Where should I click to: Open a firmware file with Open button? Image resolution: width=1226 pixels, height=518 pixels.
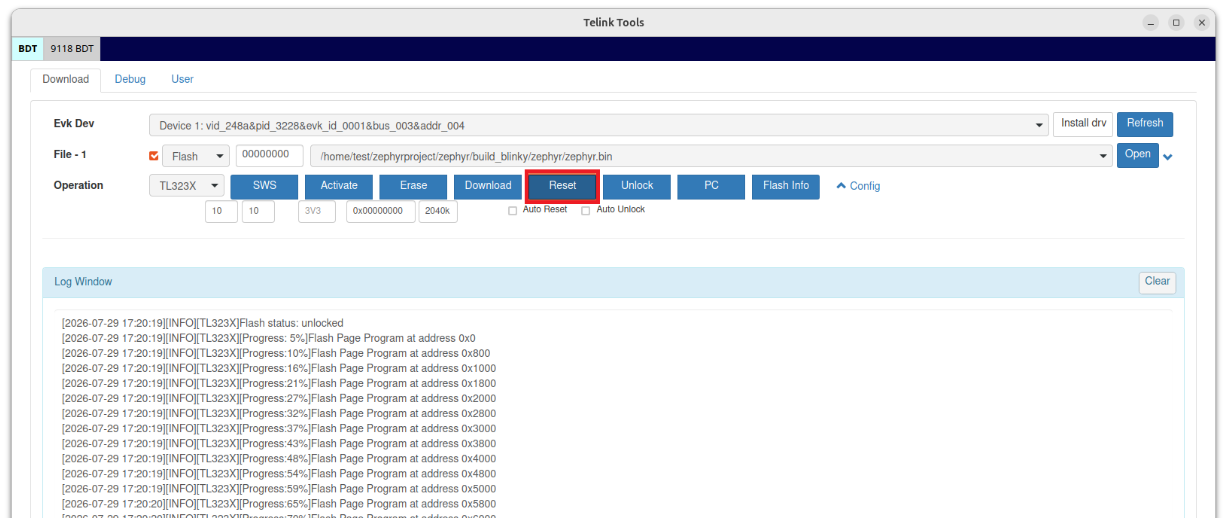tap(1137, 155)
